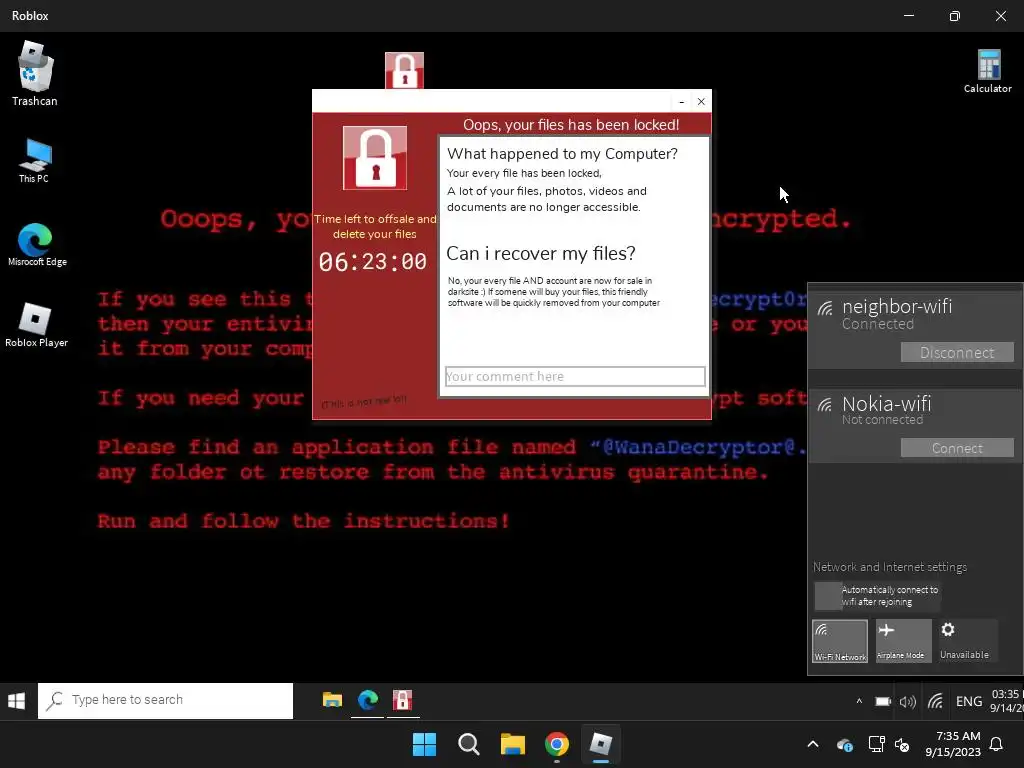The width and height of the screenshot is (1024, 768).
Task: Toggle Wi-Fi Network quick tile
Action: point(840,641)
